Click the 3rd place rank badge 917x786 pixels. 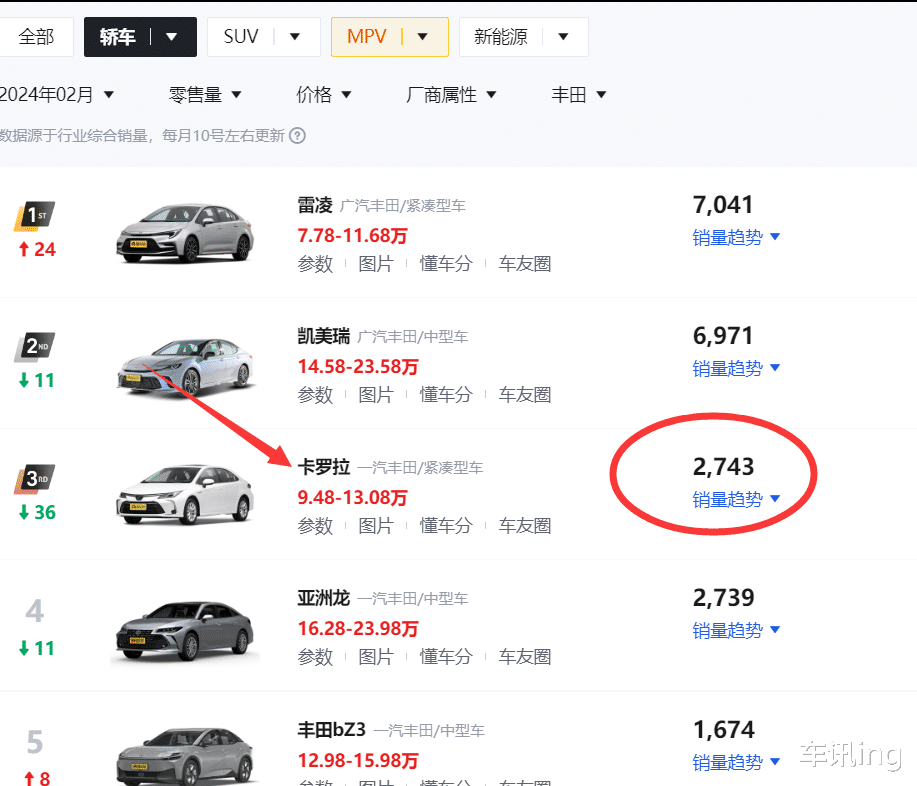coord(35,479)
